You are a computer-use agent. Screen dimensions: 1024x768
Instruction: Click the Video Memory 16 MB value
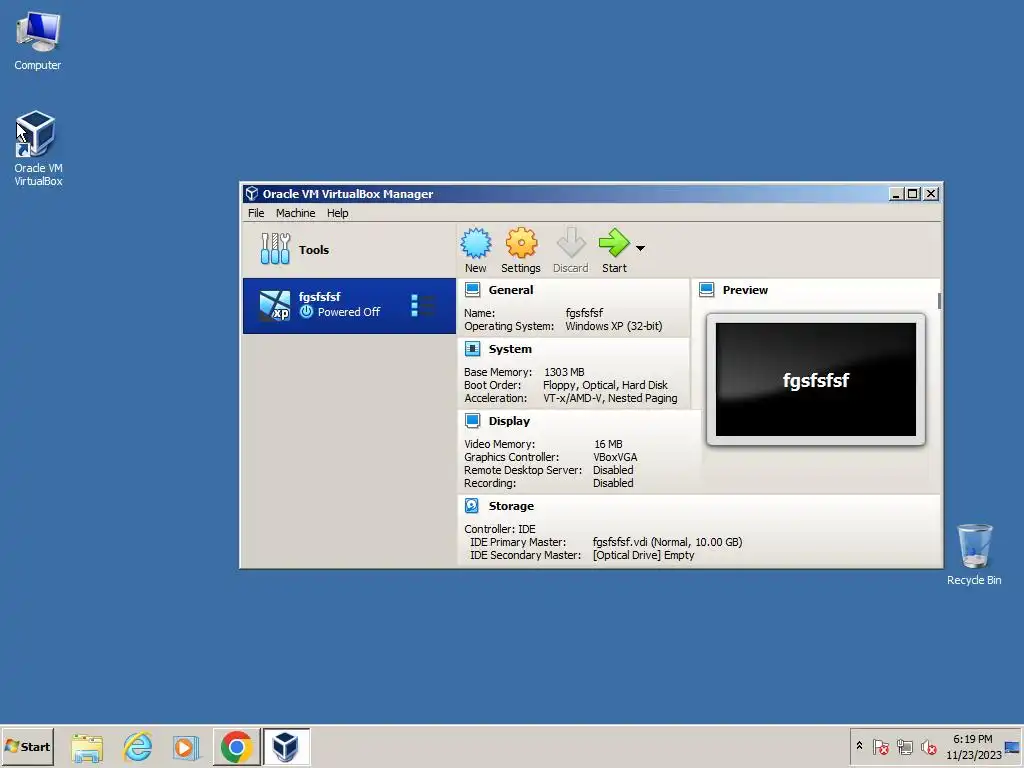point(608,444)
